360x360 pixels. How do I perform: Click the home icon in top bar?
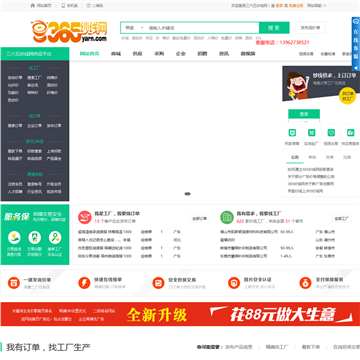[32, 6]
